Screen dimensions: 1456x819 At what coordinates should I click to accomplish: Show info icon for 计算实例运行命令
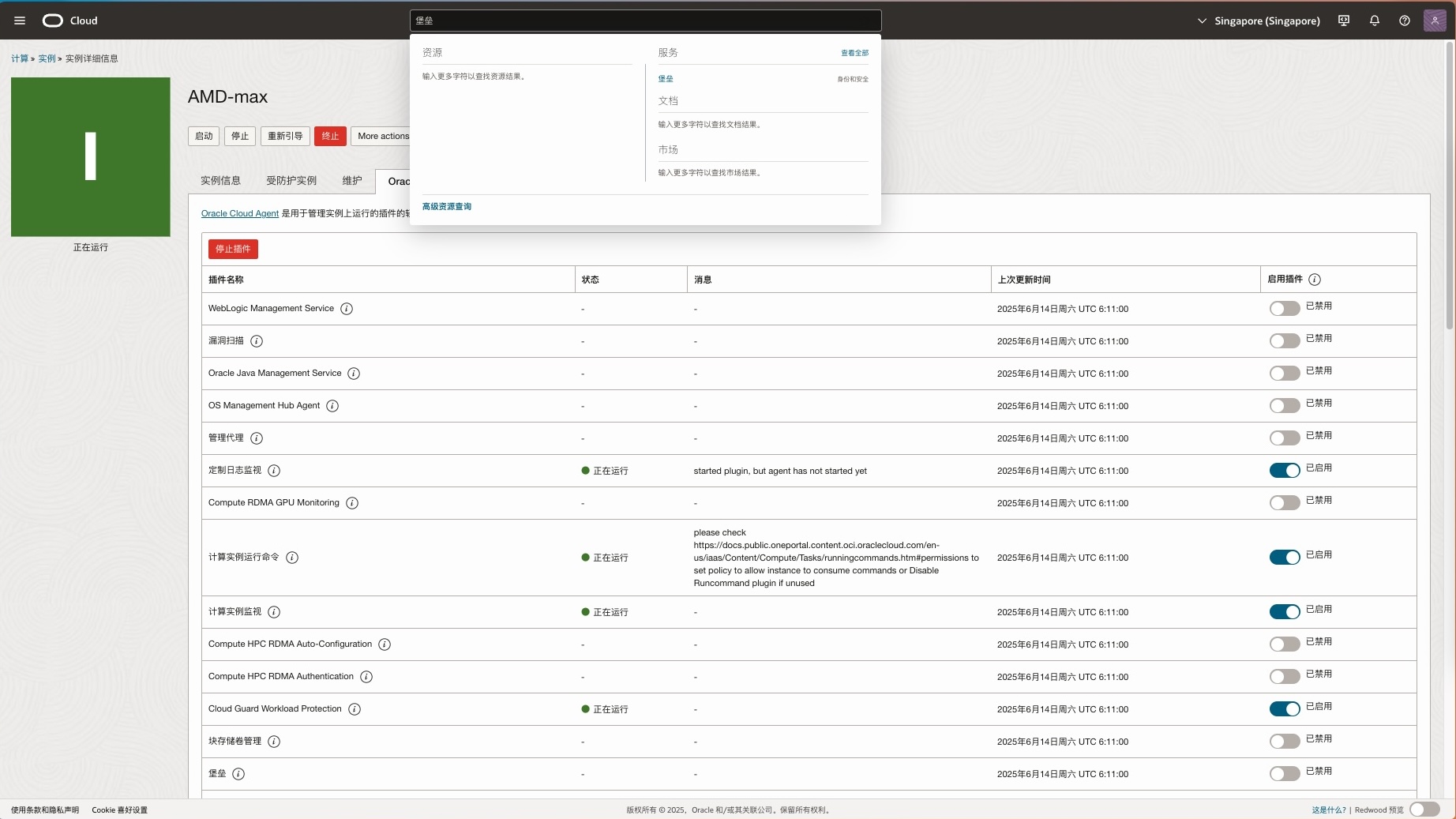click(x=292, y=558)
